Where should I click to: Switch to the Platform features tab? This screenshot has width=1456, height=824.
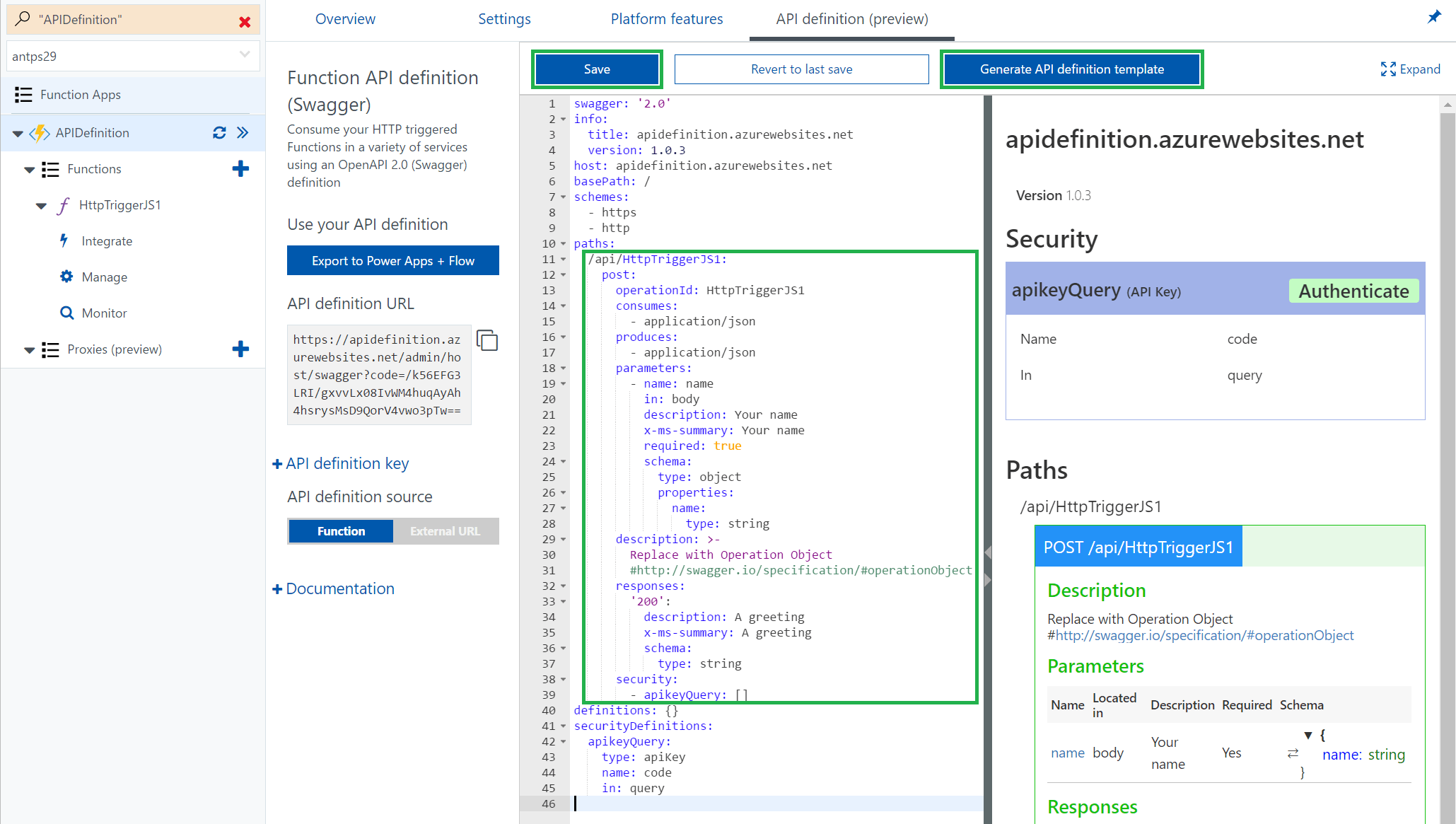pos(666,19)
